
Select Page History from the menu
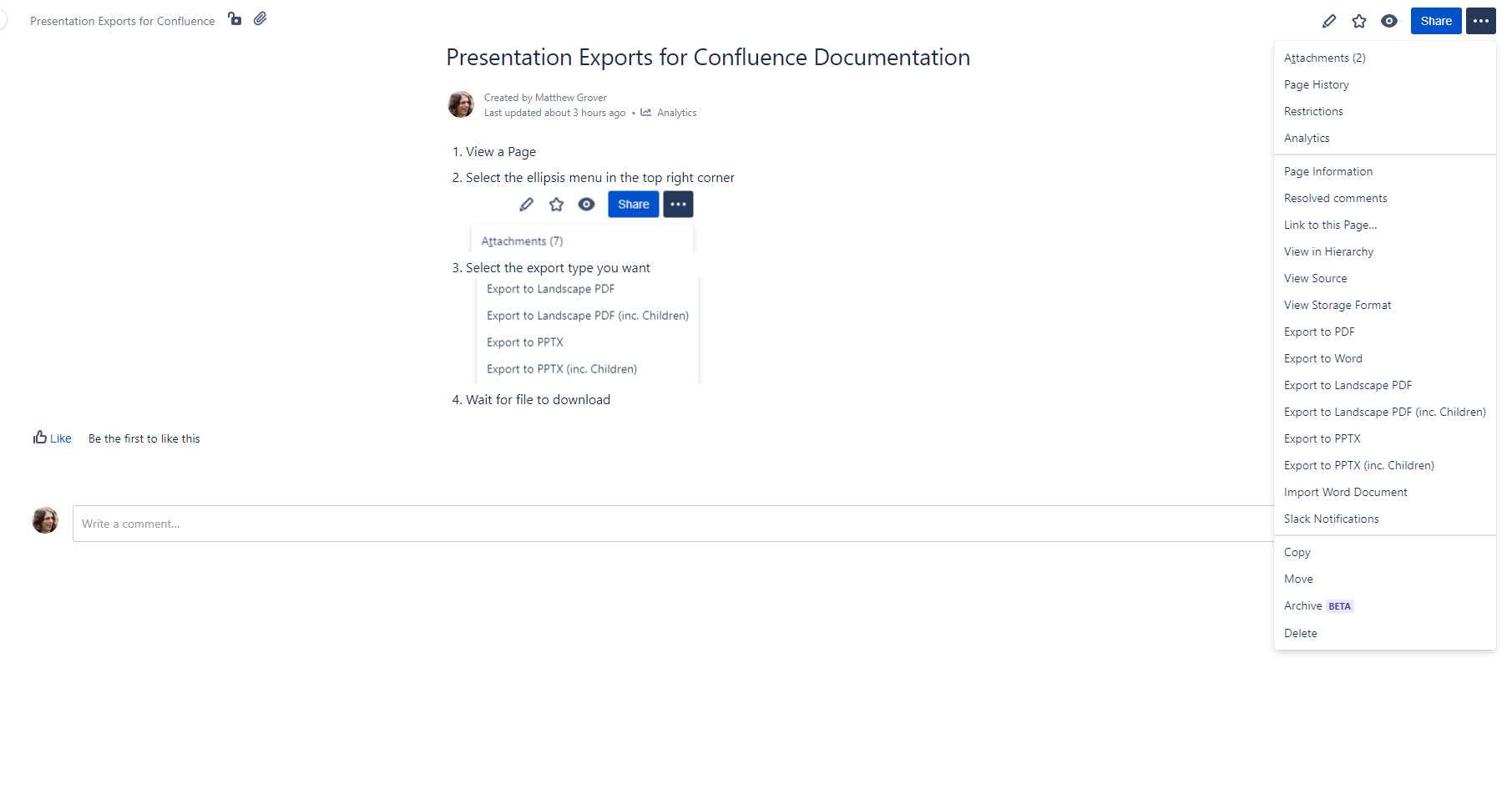1384,84
